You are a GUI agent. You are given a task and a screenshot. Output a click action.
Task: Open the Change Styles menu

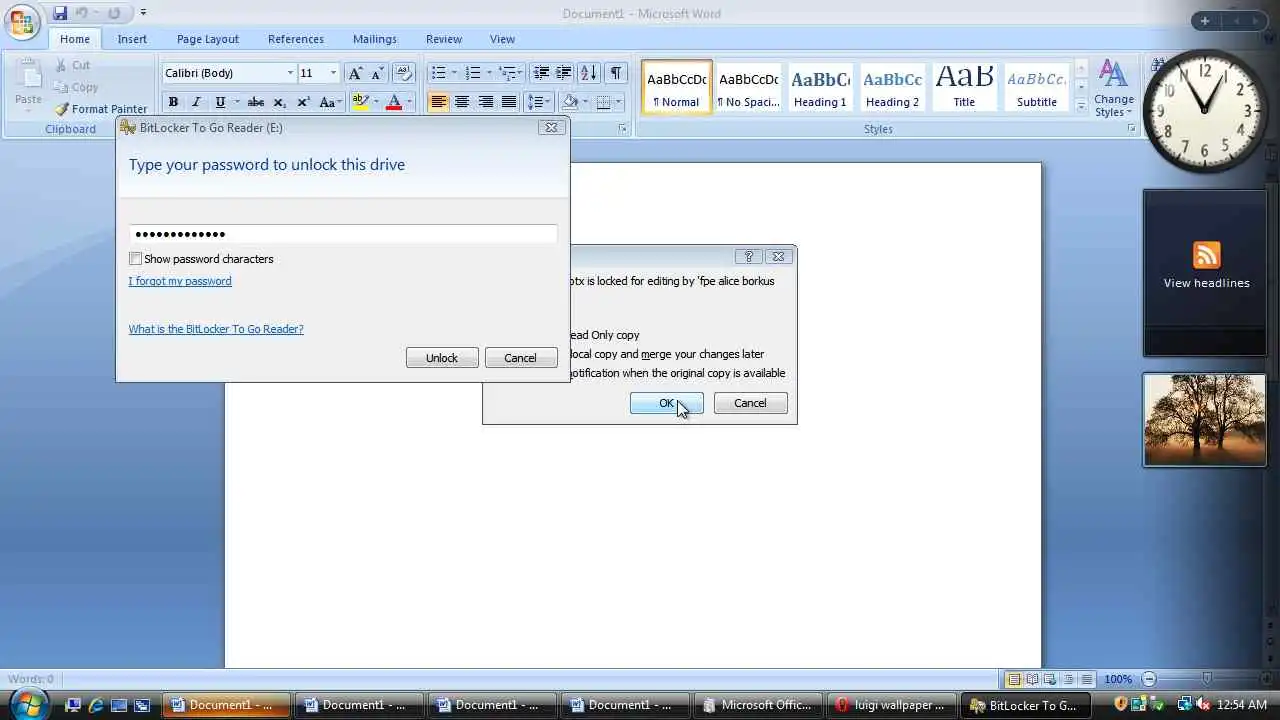[1114, 88]
